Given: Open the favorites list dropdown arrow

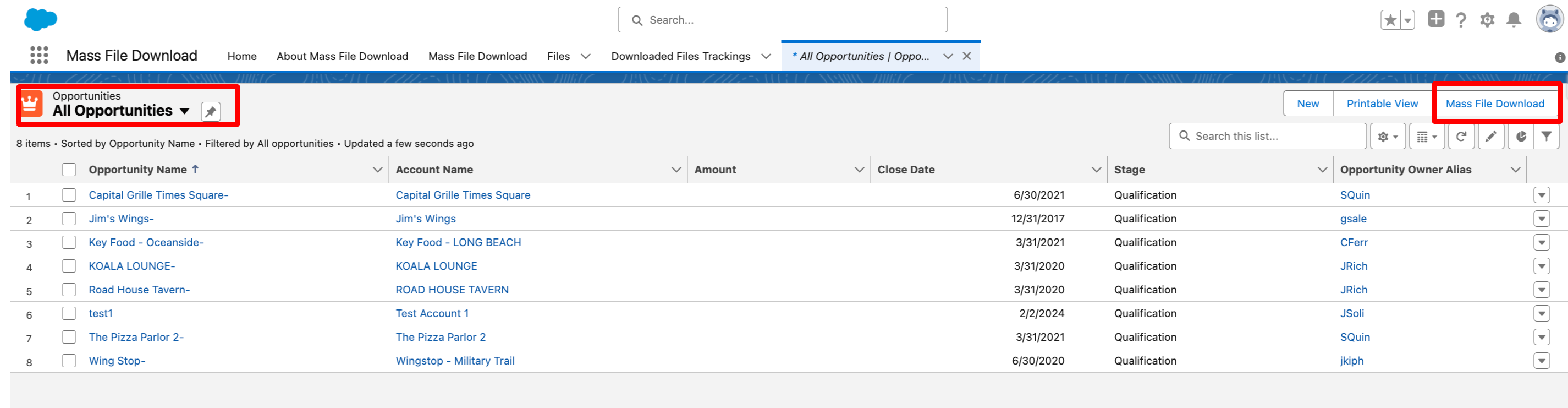Looking at the screenshot, I should (1407, 20).
